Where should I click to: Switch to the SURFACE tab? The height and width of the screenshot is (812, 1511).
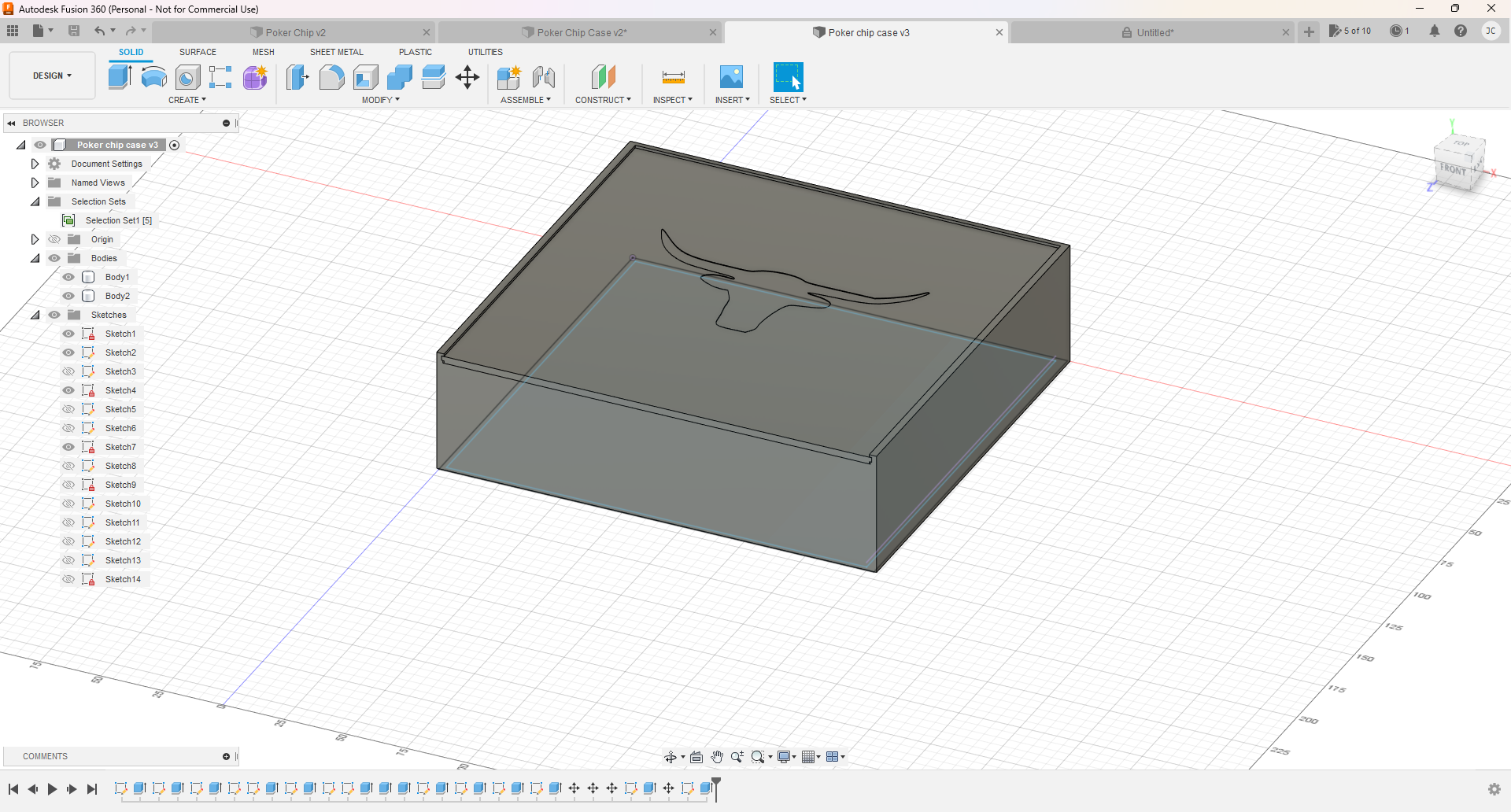click(198, 52)
